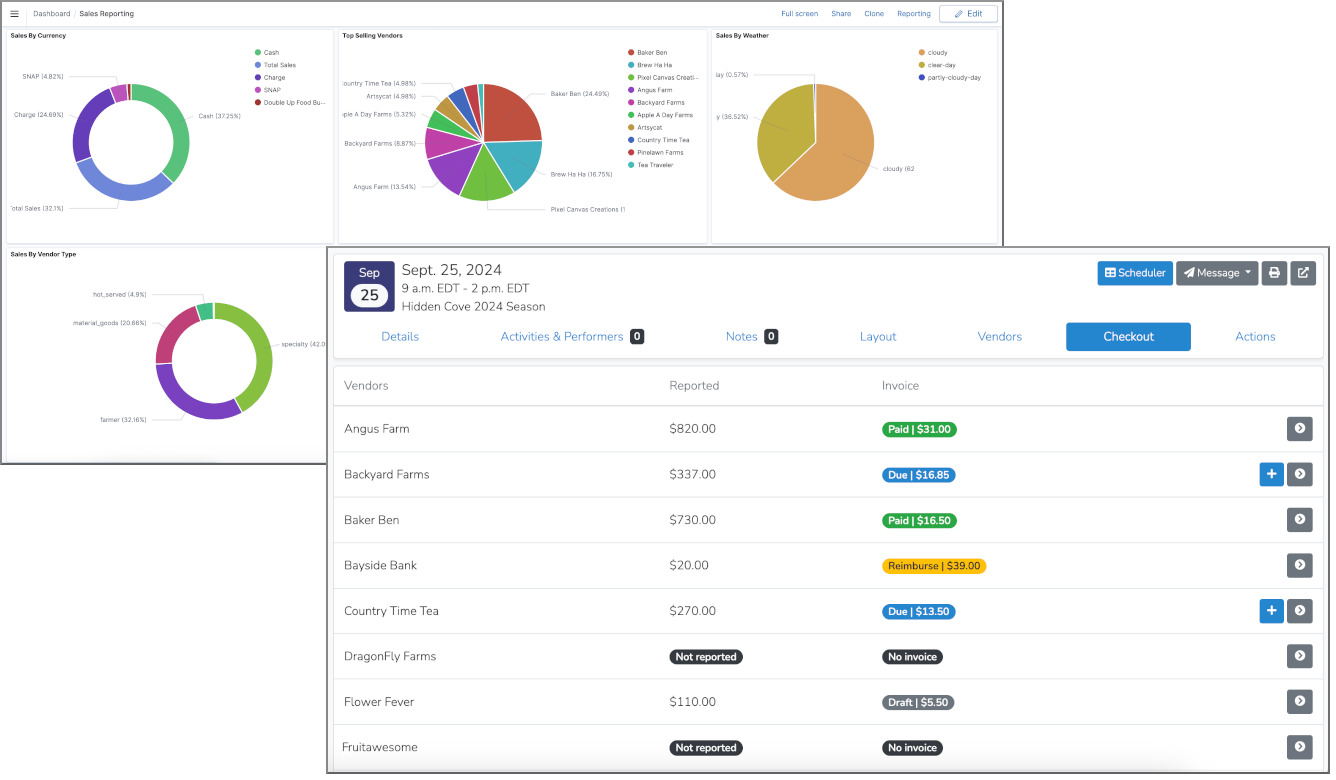Click the print icon

pyautogui.click(x=1274, y=273)
